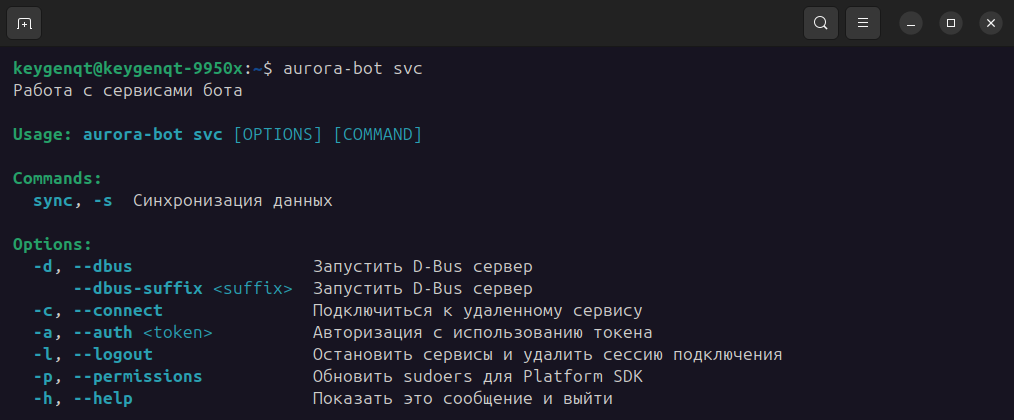
Task: Open a new terminal tab
Action: coord(24,23)
